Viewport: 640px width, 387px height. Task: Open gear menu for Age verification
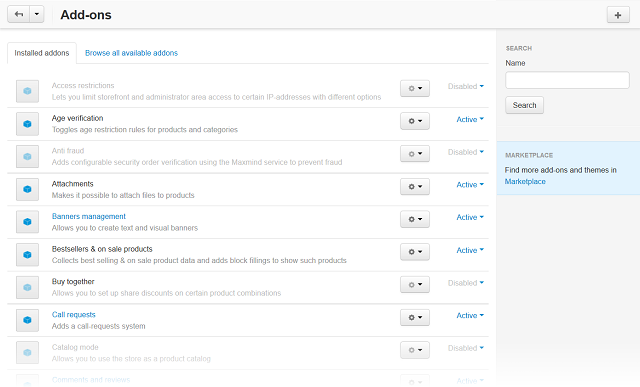pos(415,121)
